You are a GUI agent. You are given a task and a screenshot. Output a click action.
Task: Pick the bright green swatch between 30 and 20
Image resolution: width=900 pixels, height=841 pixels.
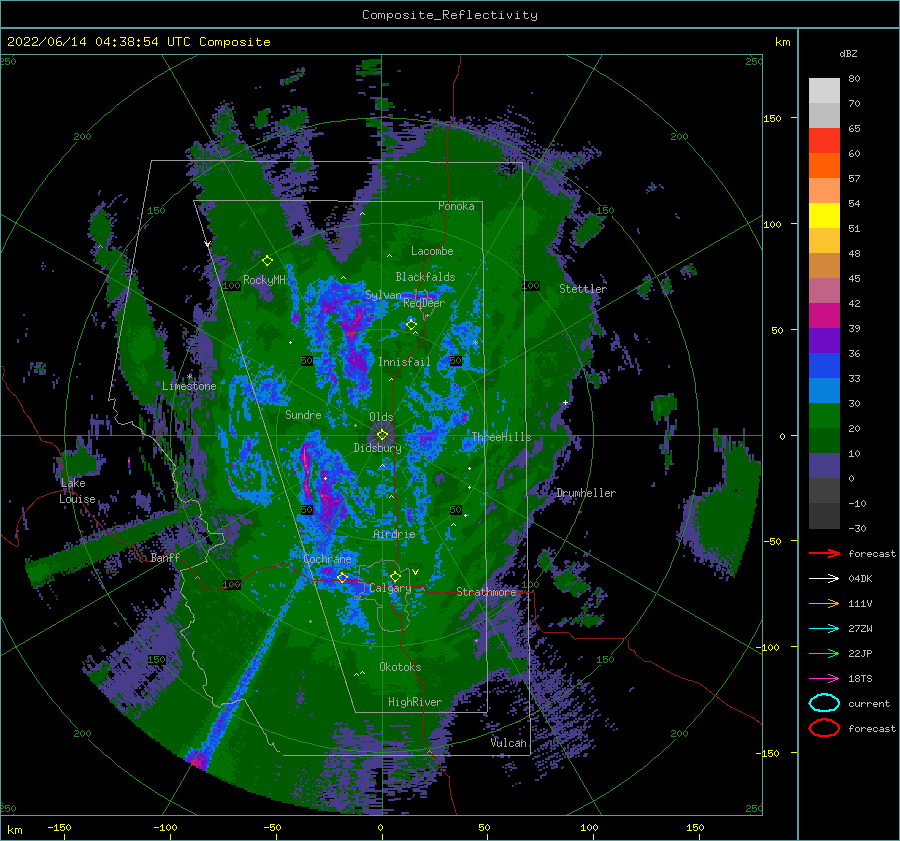point(824,416)
